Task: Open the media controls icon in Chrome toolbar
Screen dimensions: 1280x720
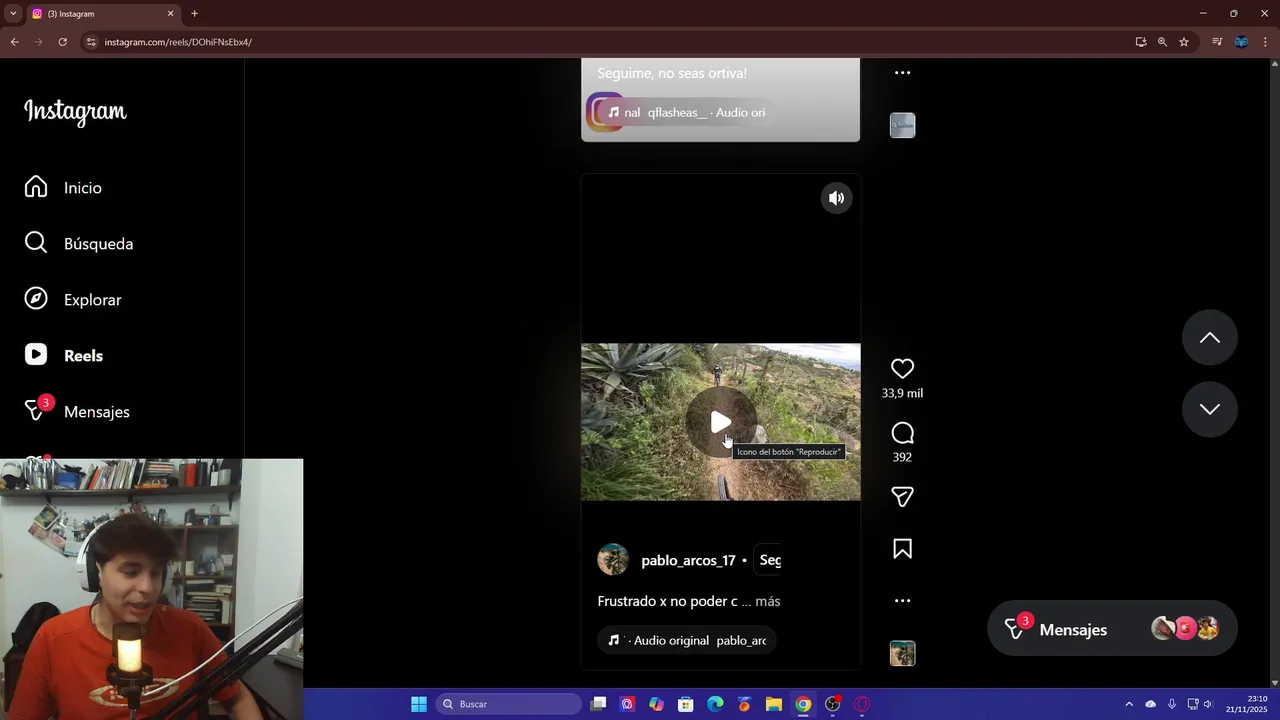Action: point(1217,42)
